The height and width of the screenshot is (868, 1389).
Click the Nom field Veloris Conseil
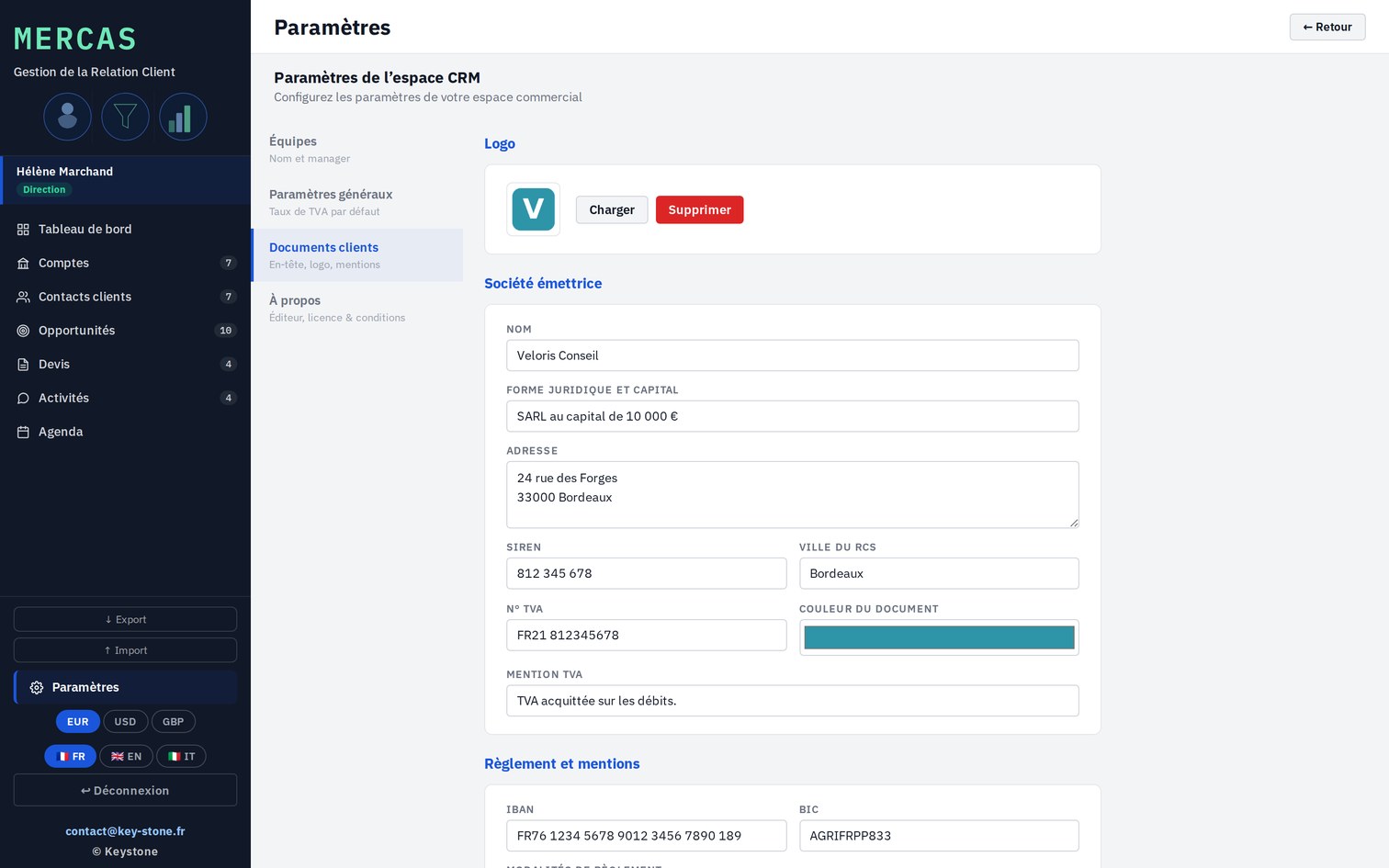click(x=793, y=355)
